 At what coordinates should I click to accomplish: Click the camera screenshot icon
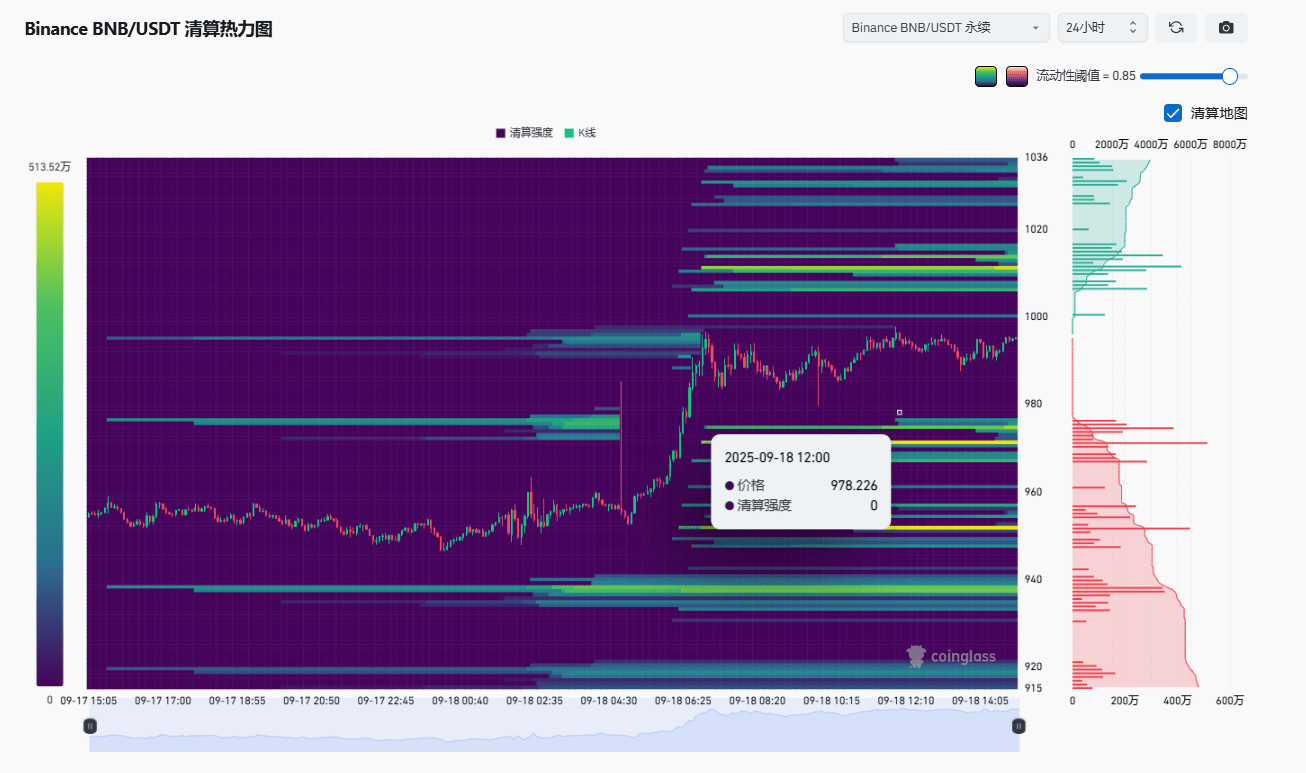[x=1226, y=28]
